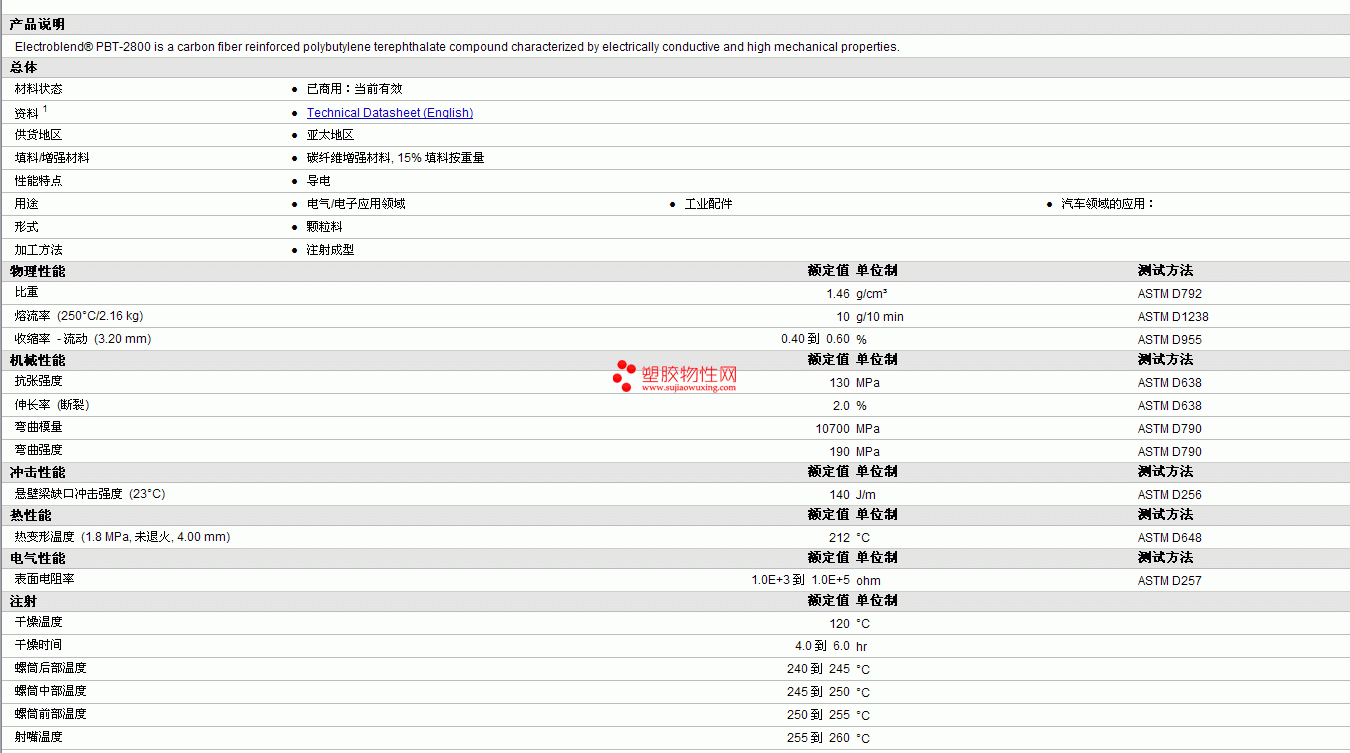Select the text 碳纤维增强材料, 15% 填料按重量
This screenshot has width=1350, height=753.
pos(396,158)
